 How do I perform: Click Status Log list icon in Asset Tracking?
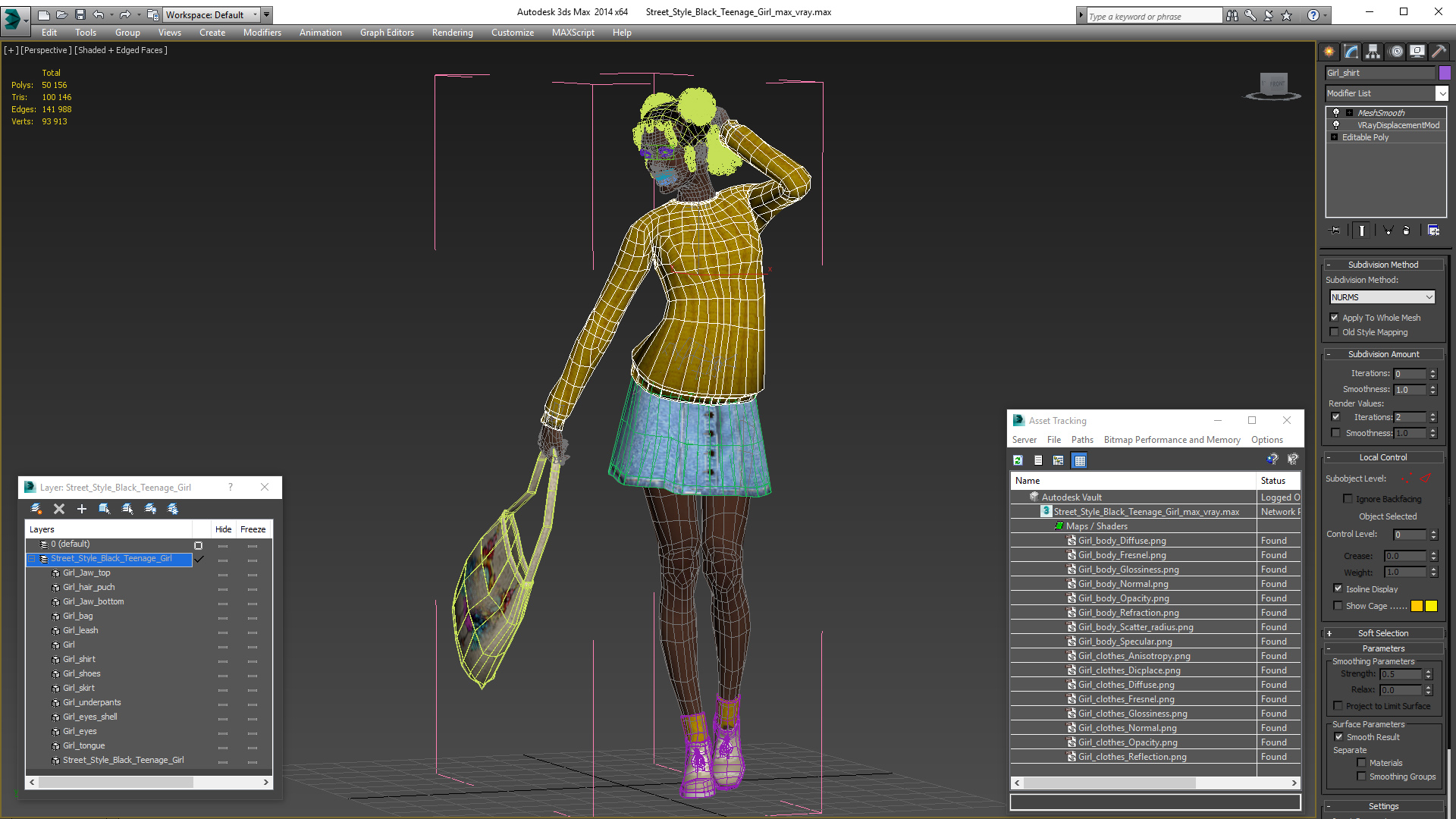pos(1038,460)
